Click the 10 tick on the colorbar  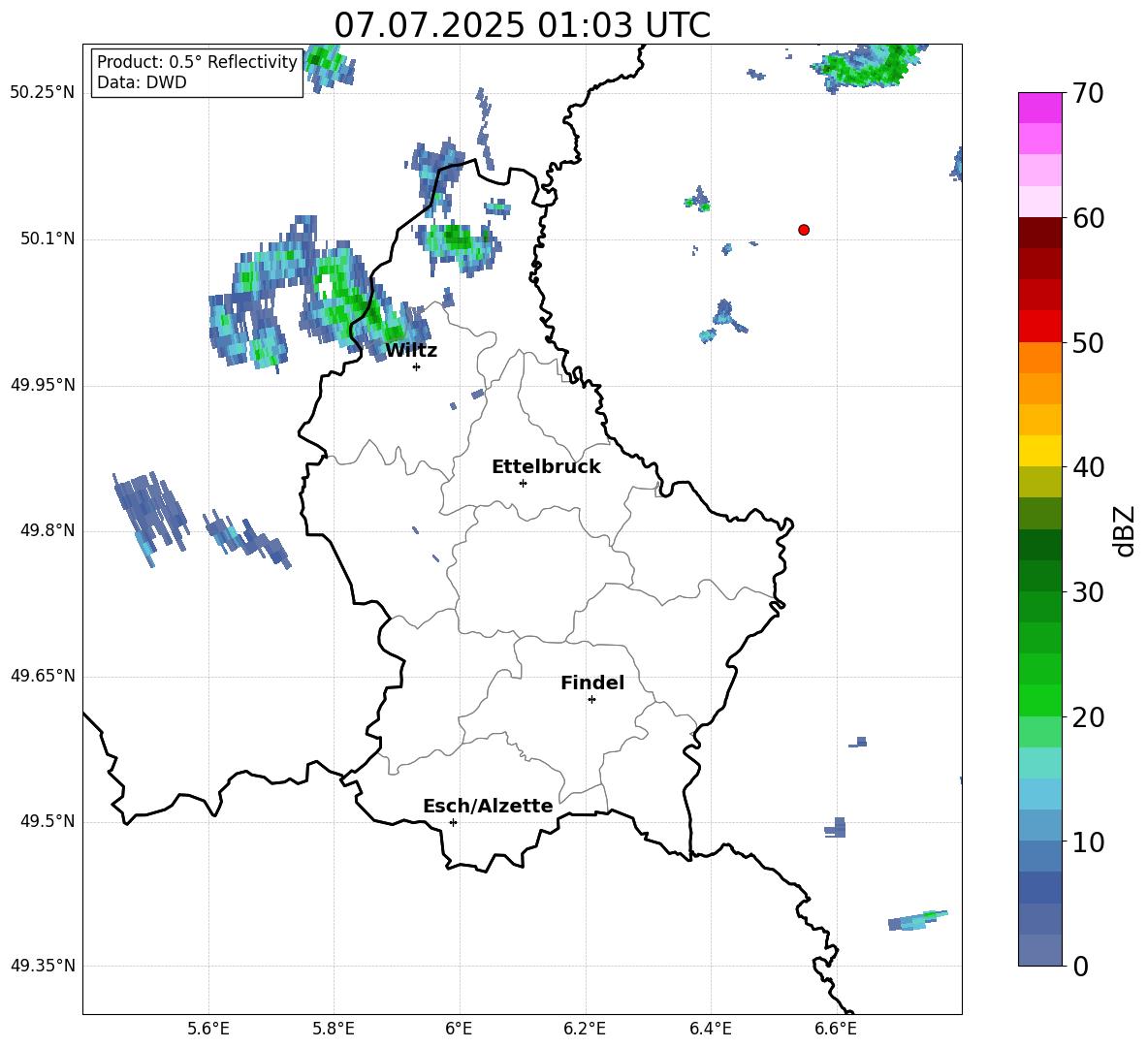pyautogui.click(x=1088, y=842)
